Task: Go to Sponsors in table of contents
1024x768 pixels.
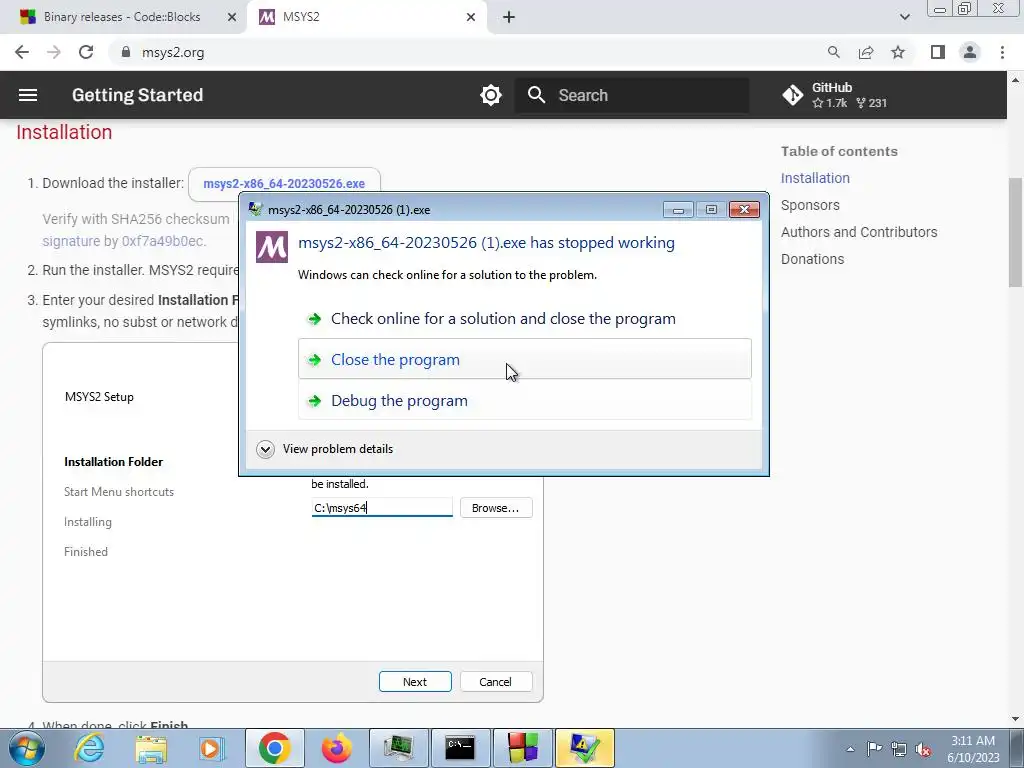Action: click(x=810, y=205)
